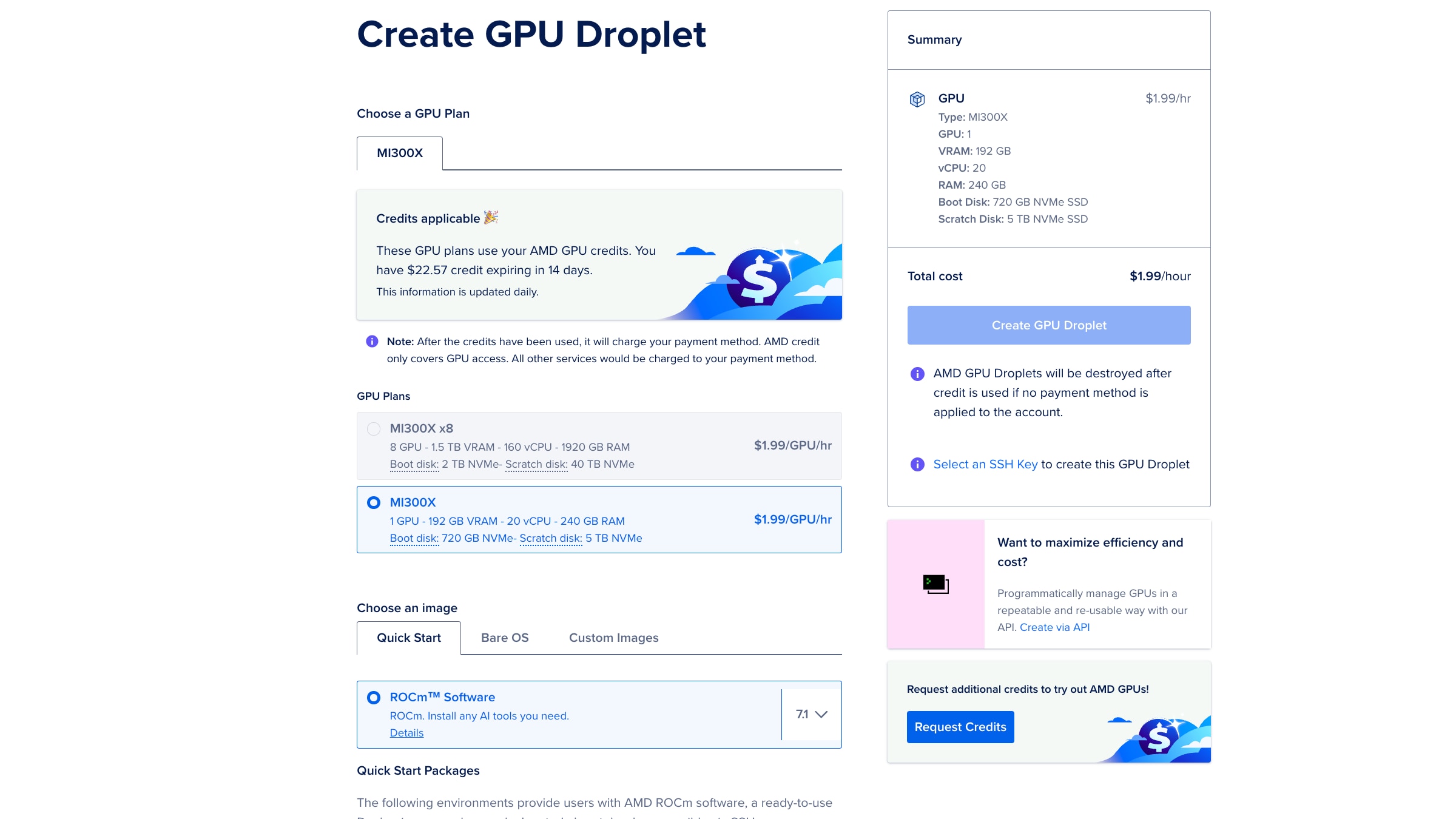Click the info icon beside Select an SSH Key
The height and width of the screenshot is (819, 1456).
pos(917,464)
